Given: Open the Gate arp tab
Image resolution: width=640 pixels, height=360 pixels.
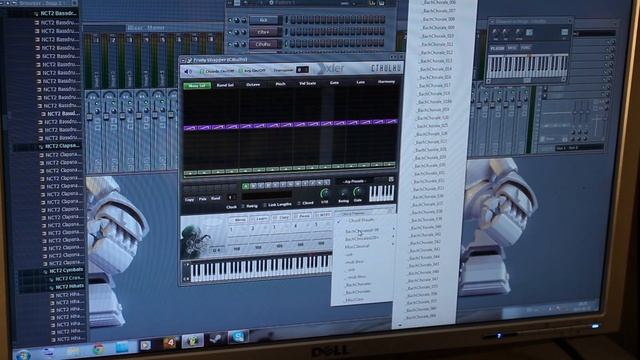Looking at the screenshot, I should [334, 83].
